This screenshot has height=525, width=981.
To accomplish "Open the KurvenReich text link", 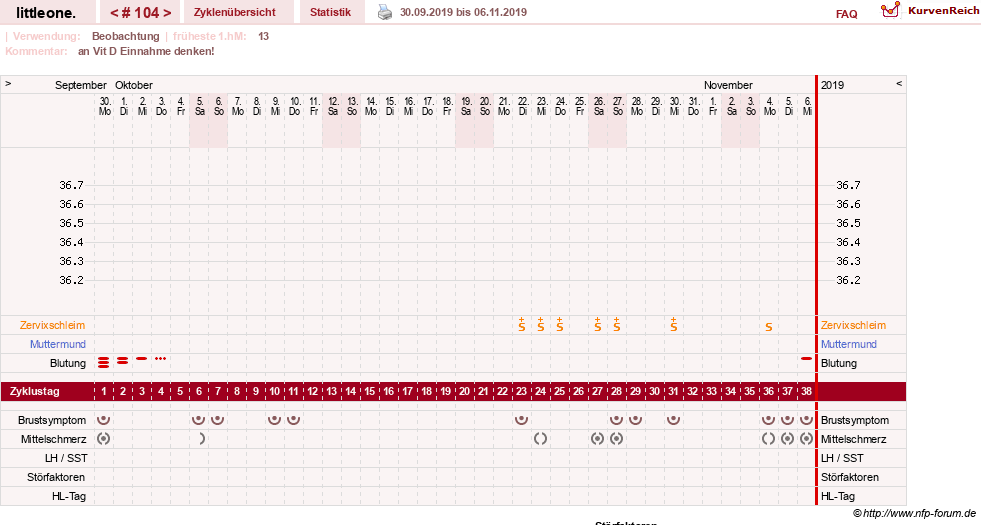I will coord(943,11).
